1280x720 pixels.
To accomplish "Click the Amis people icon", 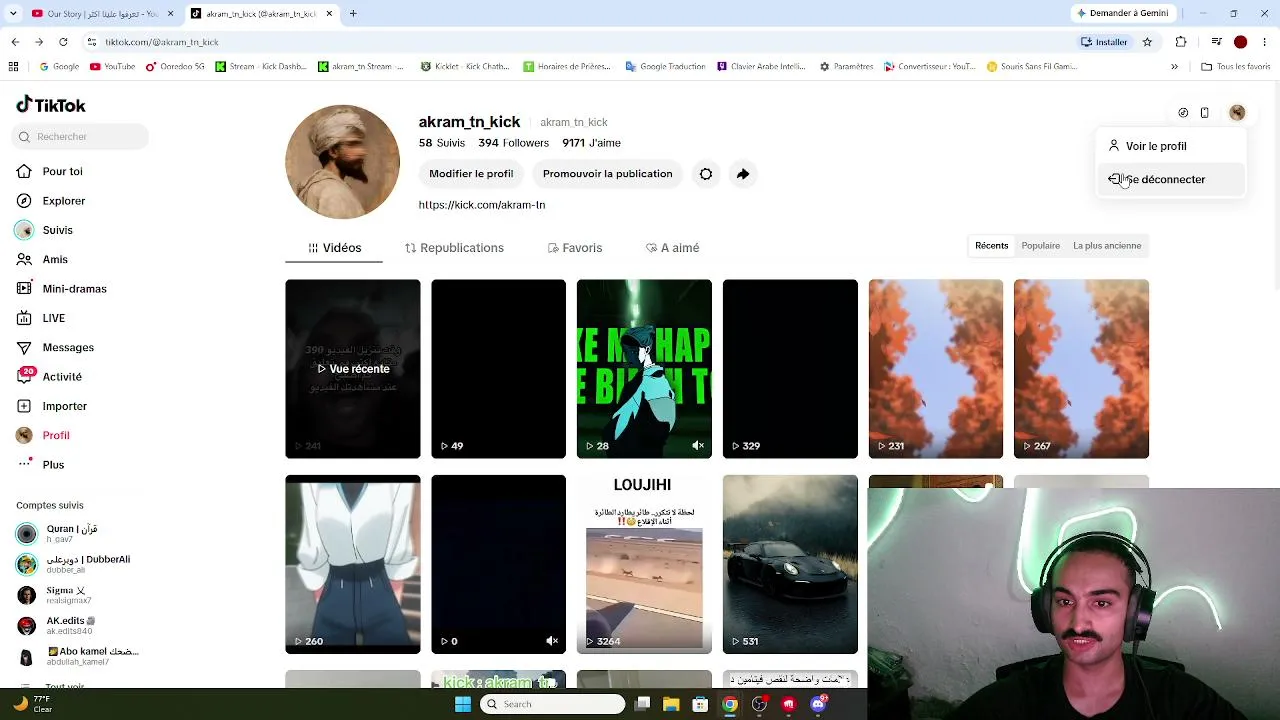I will (24, 259).
